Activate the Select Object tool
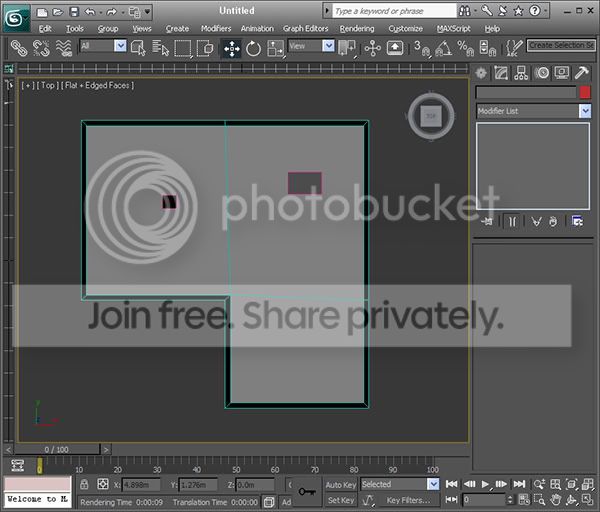The height and width of the screenshot is (512, 600). click(138, 49)
